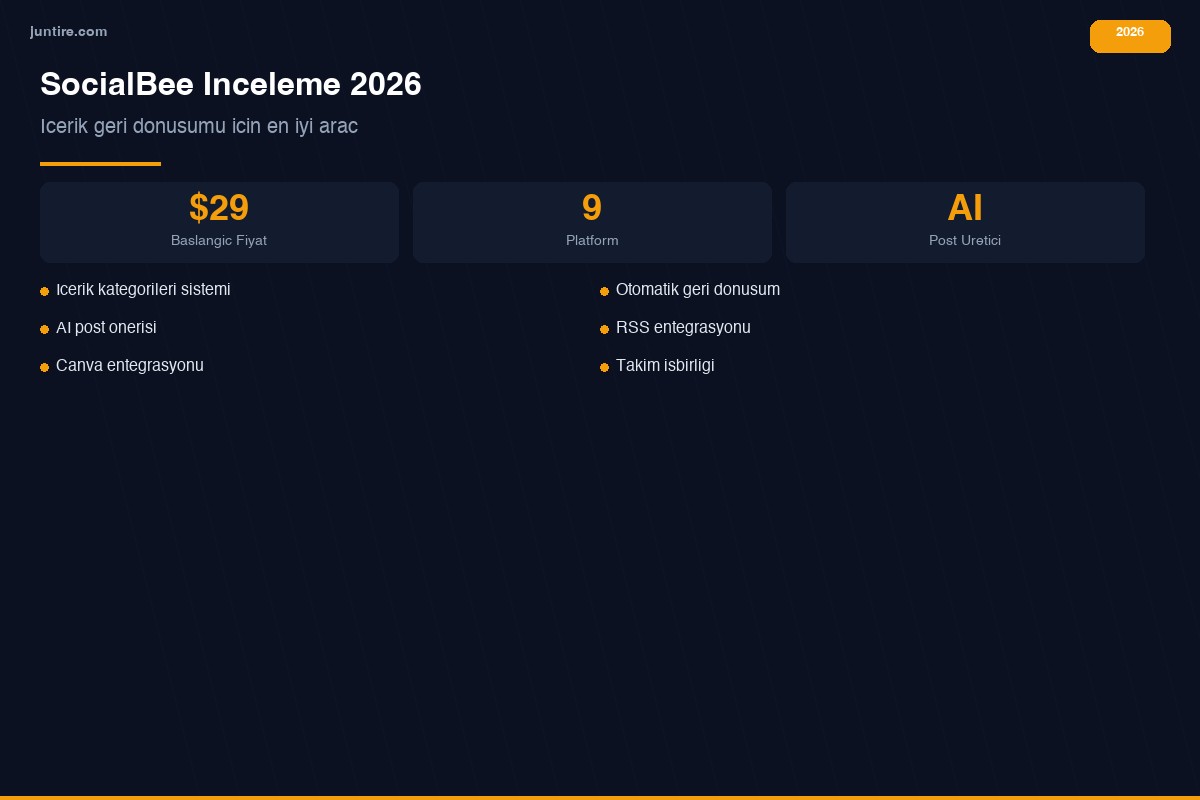
Task: Click the 'Platform' label under 9
Action: [x=592, y=241]
